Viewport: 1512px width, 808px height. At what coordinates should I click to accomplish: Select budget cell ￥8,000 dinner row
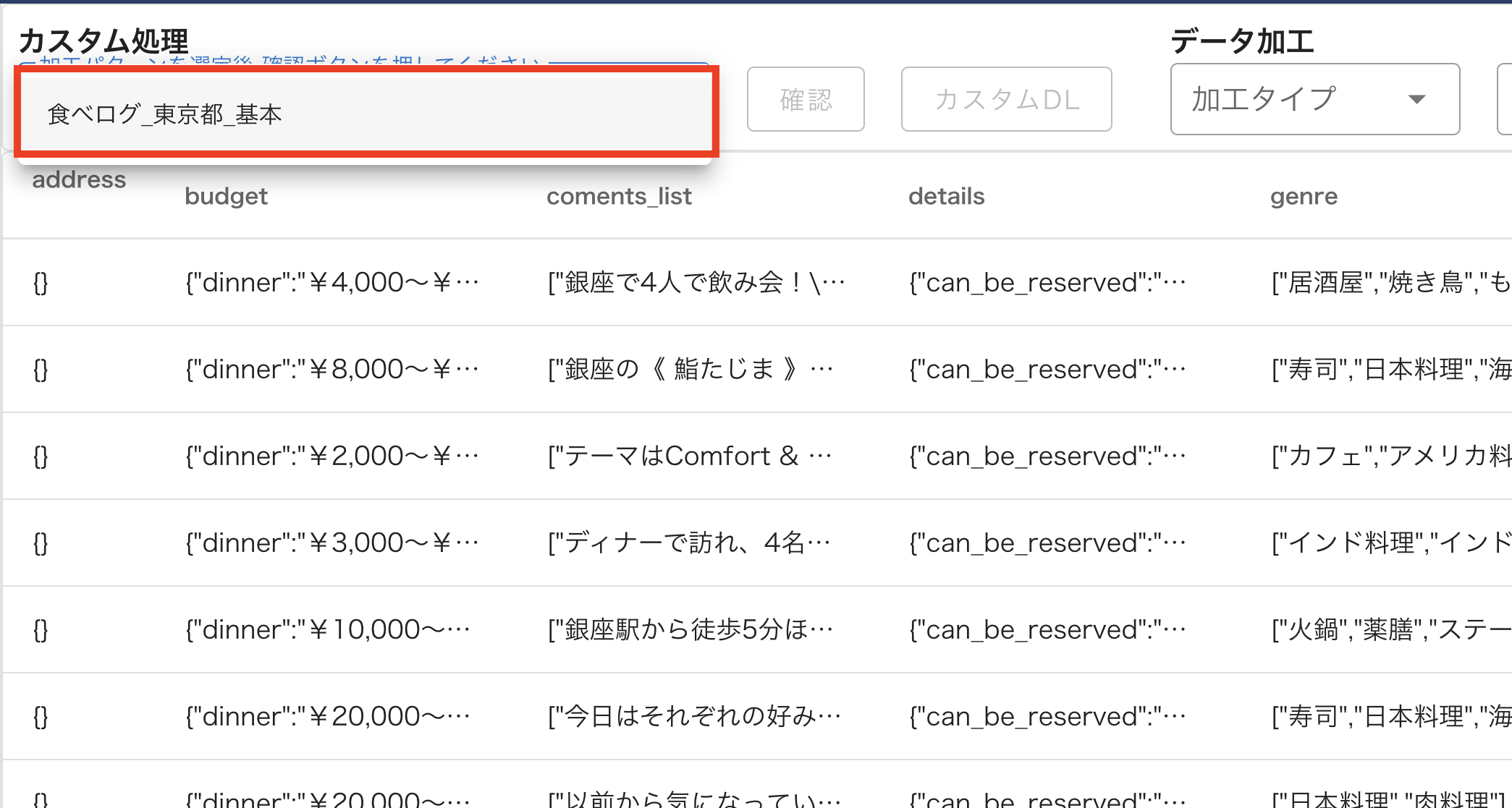coord(331,369)
